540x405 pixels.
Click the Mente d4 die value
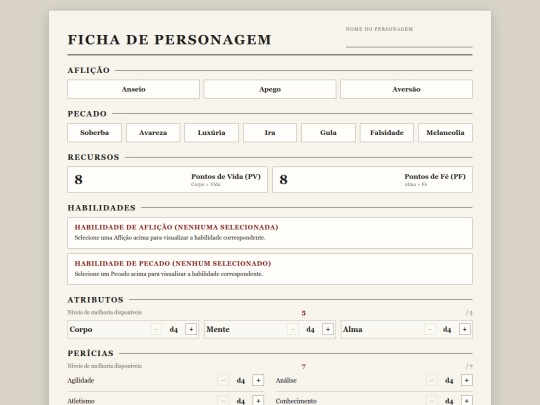point(310,330)
